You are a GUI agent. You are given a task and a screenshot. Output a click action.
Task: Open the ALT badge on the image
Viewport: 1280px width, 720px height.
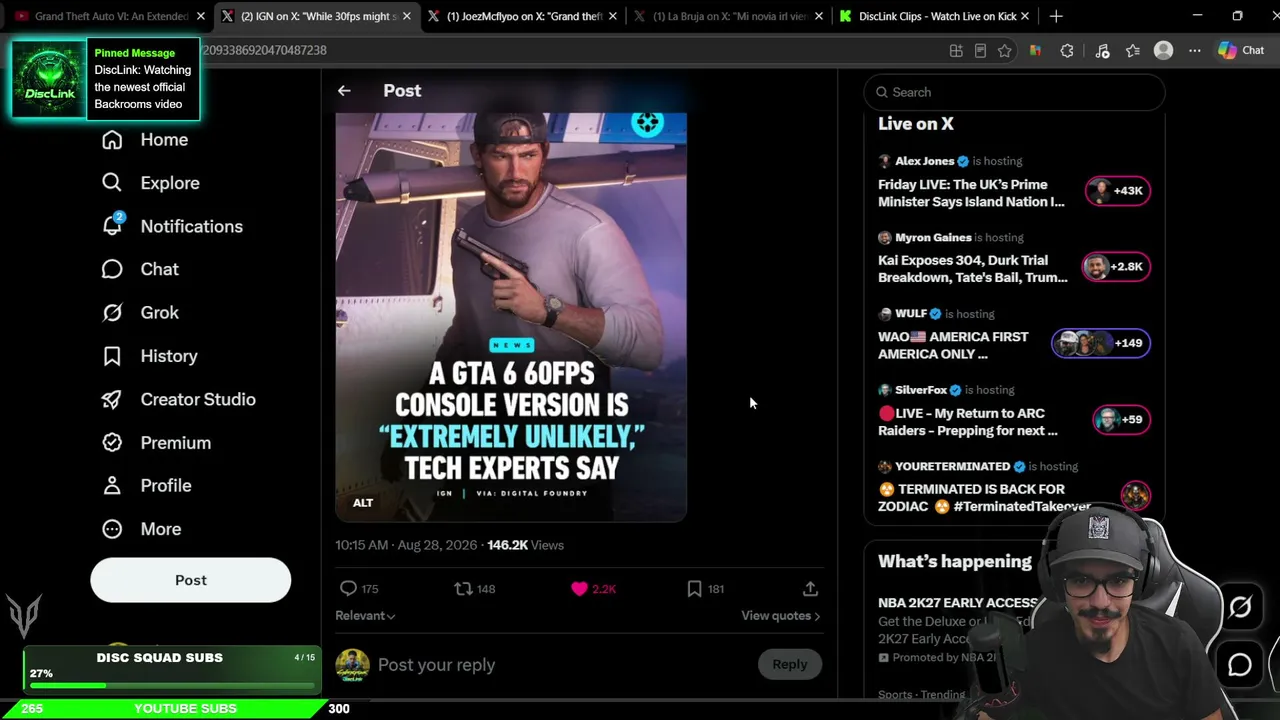click(363, 503)
